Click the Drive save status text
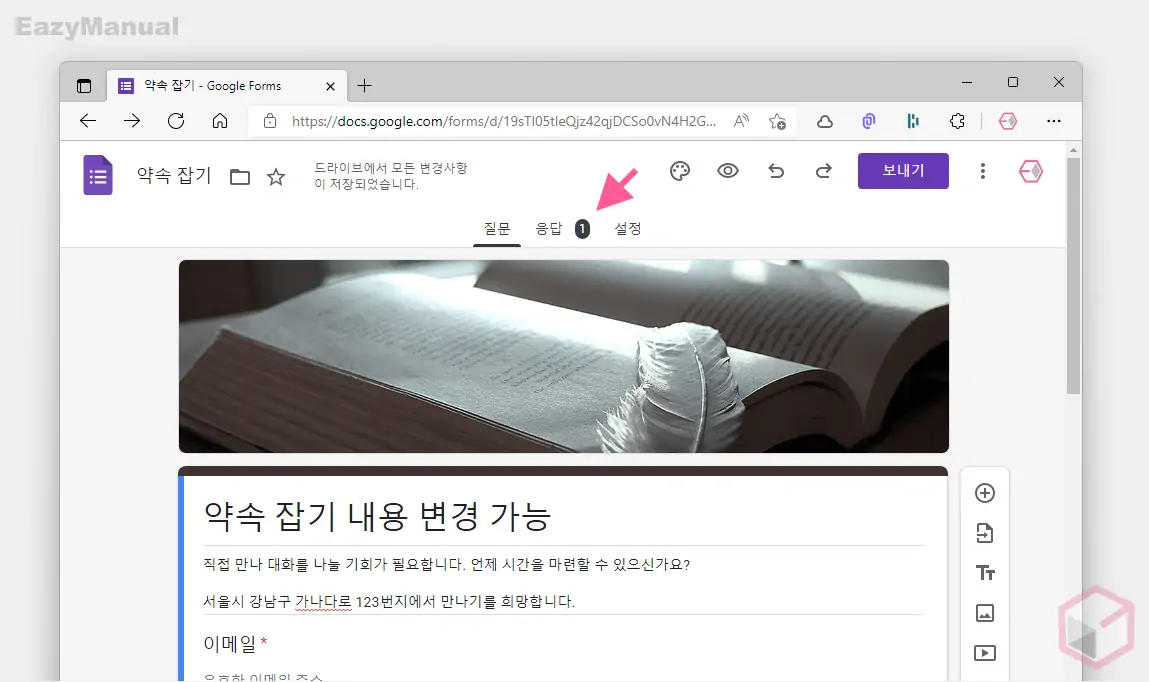1149x682 pixels. (391, 176)
